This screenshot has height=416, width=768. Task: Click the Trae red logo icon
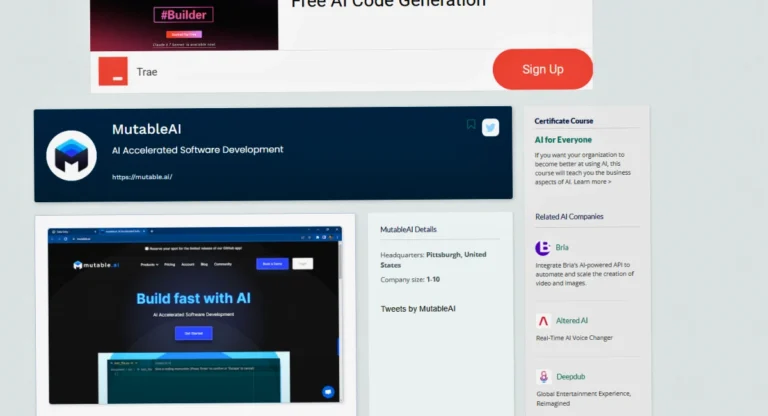pos(113,72)
